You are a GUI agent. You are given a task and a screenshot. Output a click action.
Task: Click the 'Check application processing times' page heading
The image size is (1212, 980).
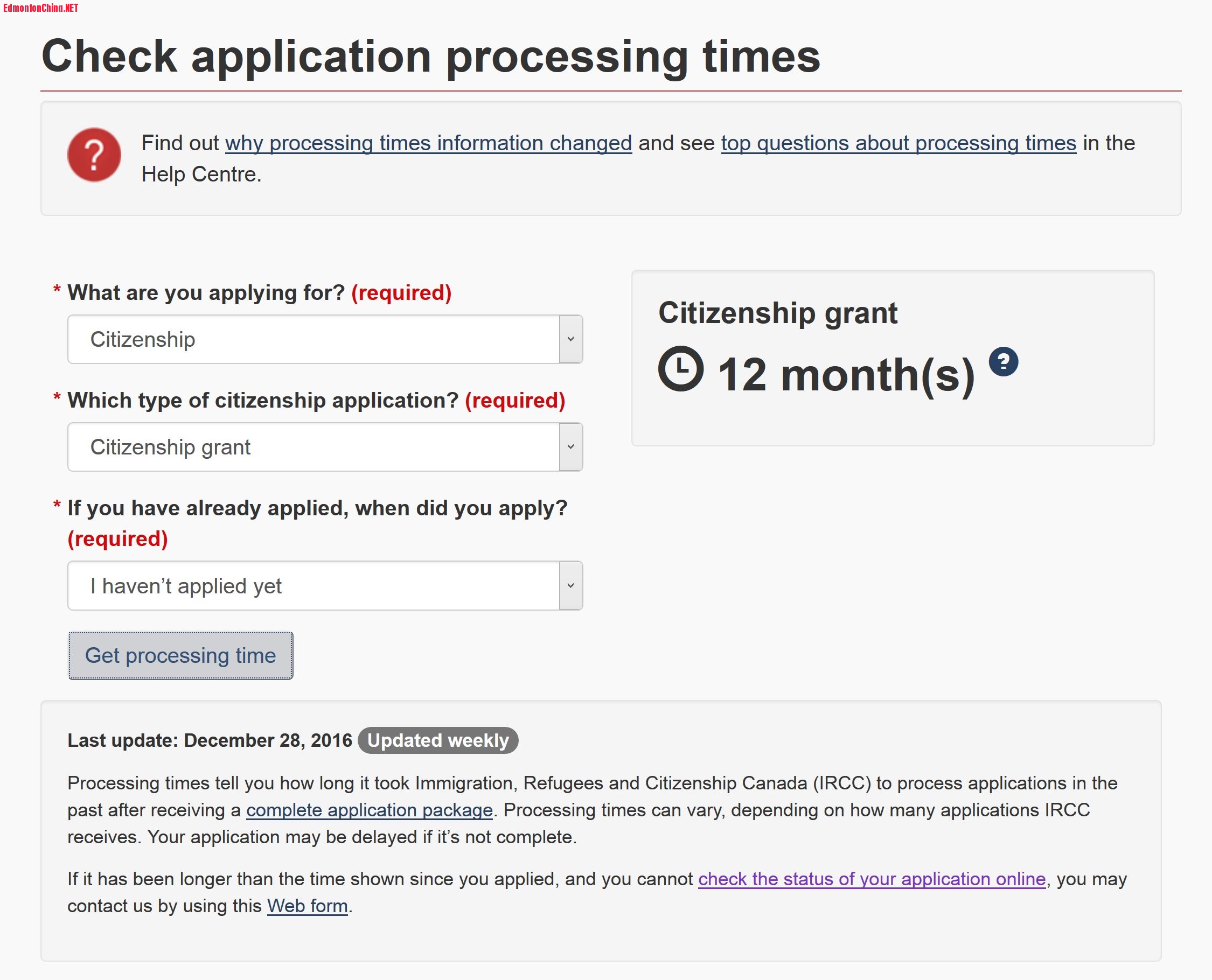pos(430,57)
